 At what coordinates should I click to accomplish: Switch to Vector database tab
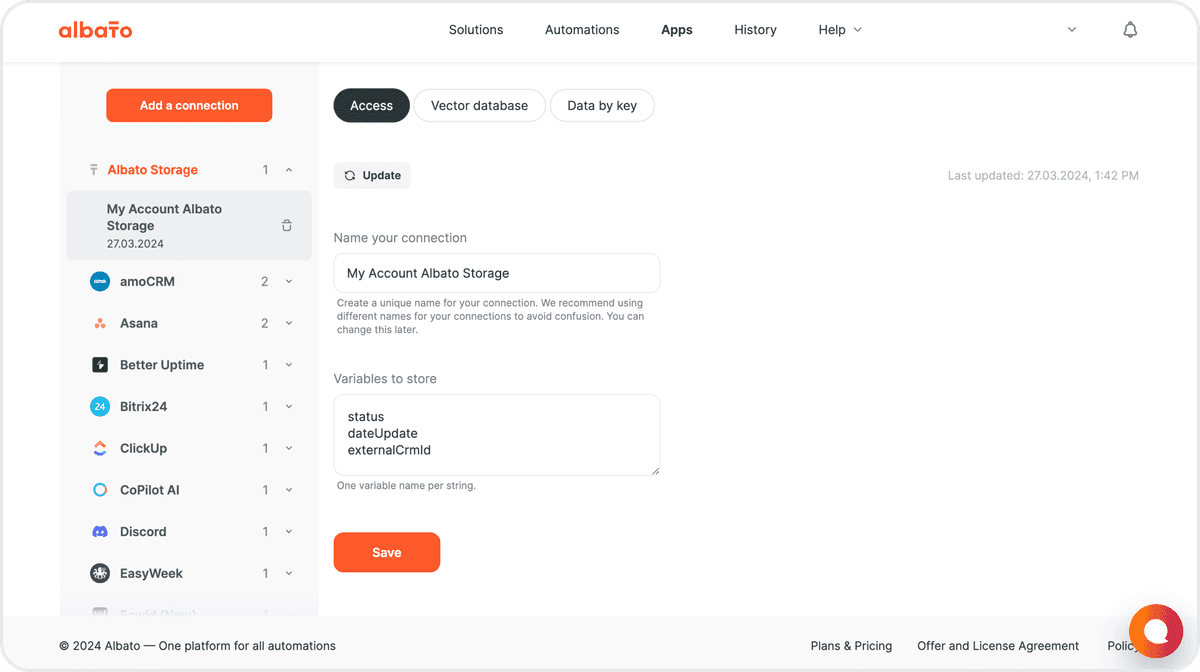(480, 106)
